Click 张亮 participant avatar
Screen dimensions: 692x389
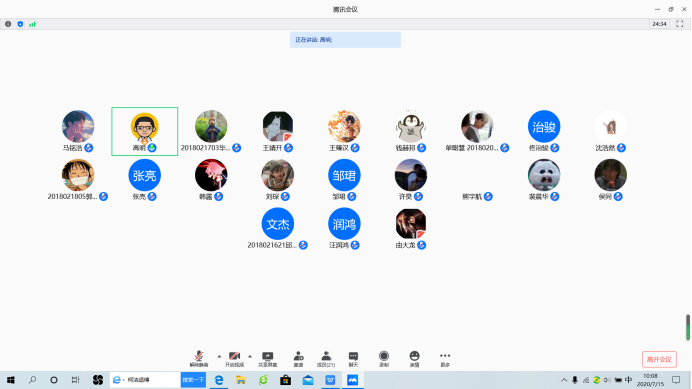click(144, 175)
